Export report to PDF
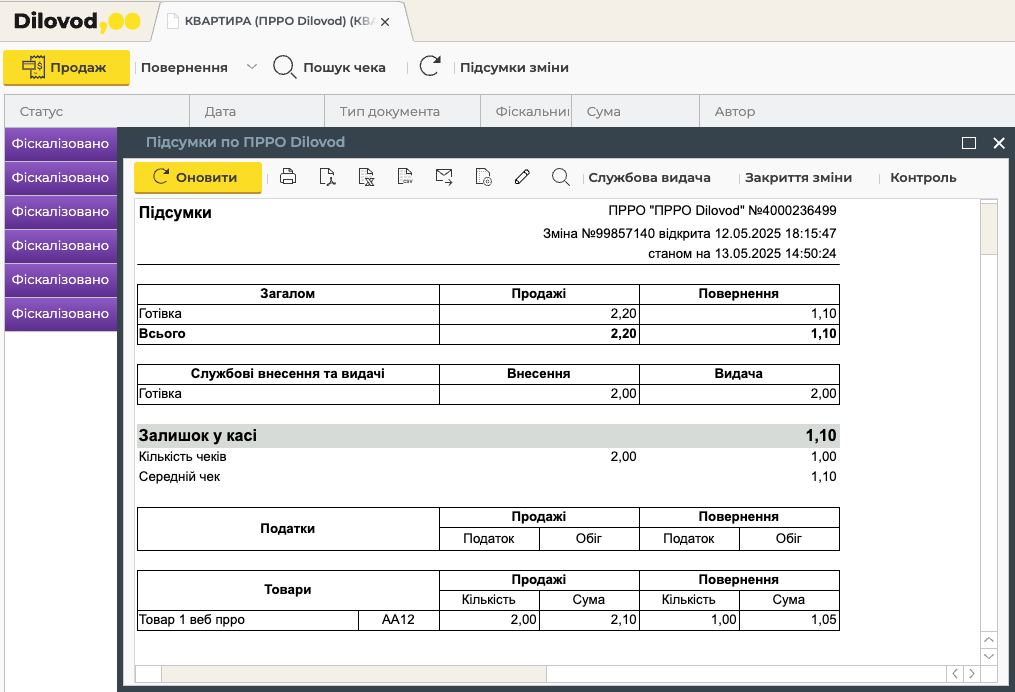 (328, 177)
